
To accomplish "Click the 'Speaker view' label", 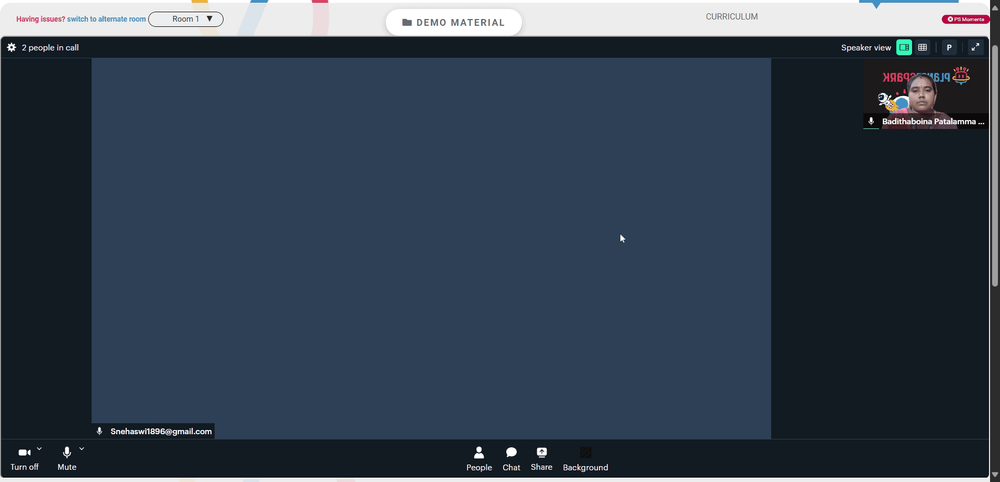I will click(x=865, y=47).
